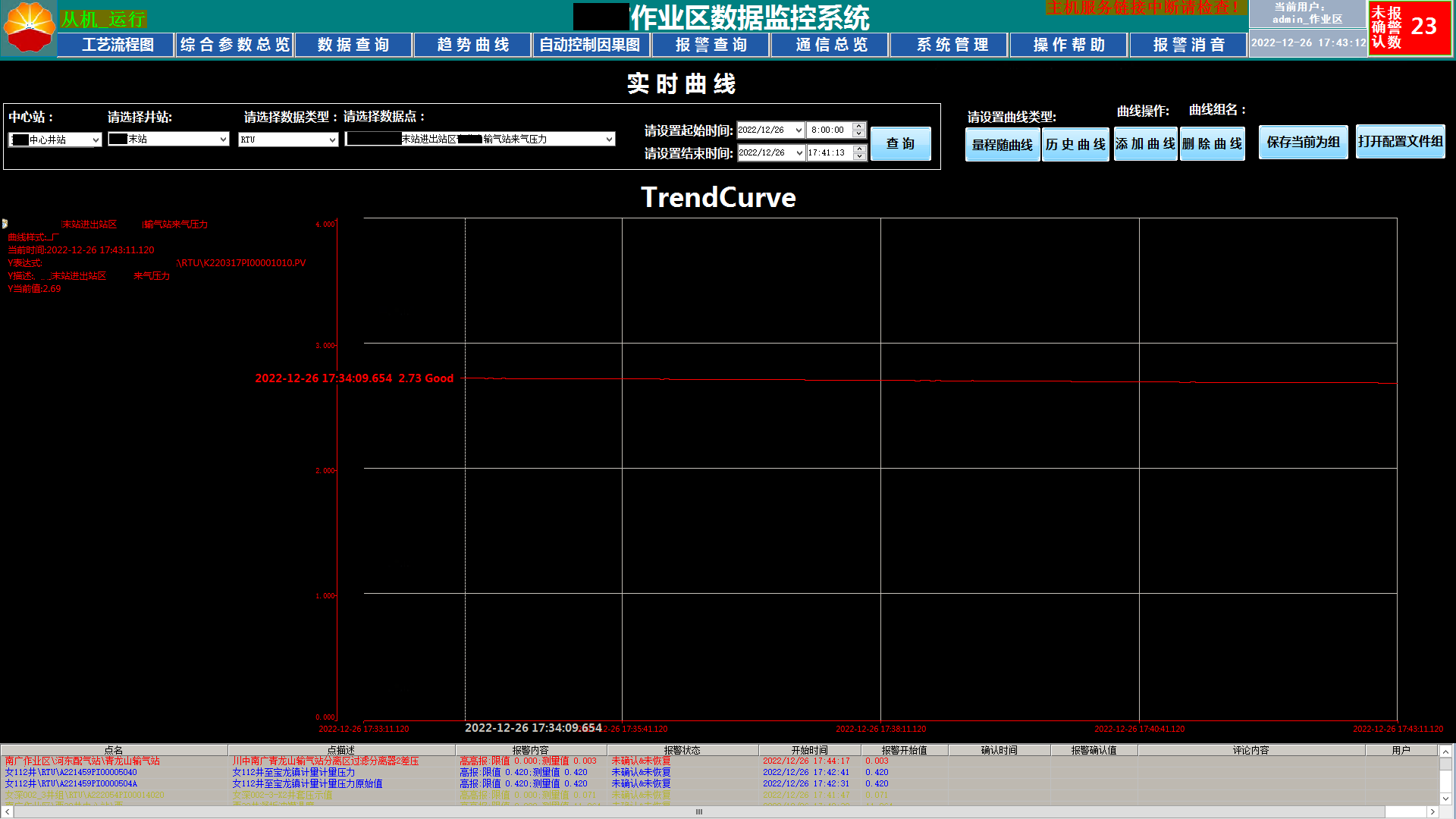Open 趋势曲线 menu tab
Viewport: 1456px width, 819px height.
pyautogui.click(x=472, y=45)
